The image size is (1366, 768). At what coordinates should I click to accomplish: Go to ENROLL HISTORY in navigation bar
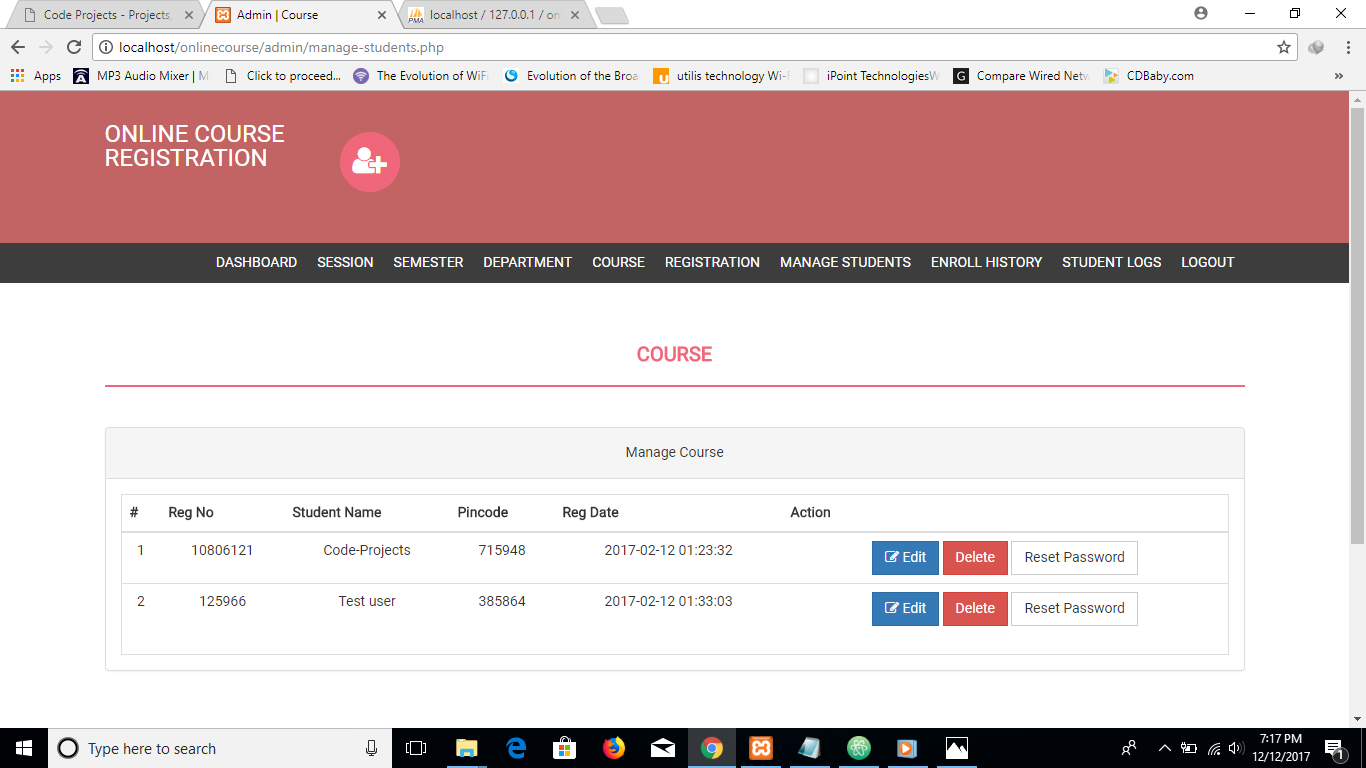986,262
